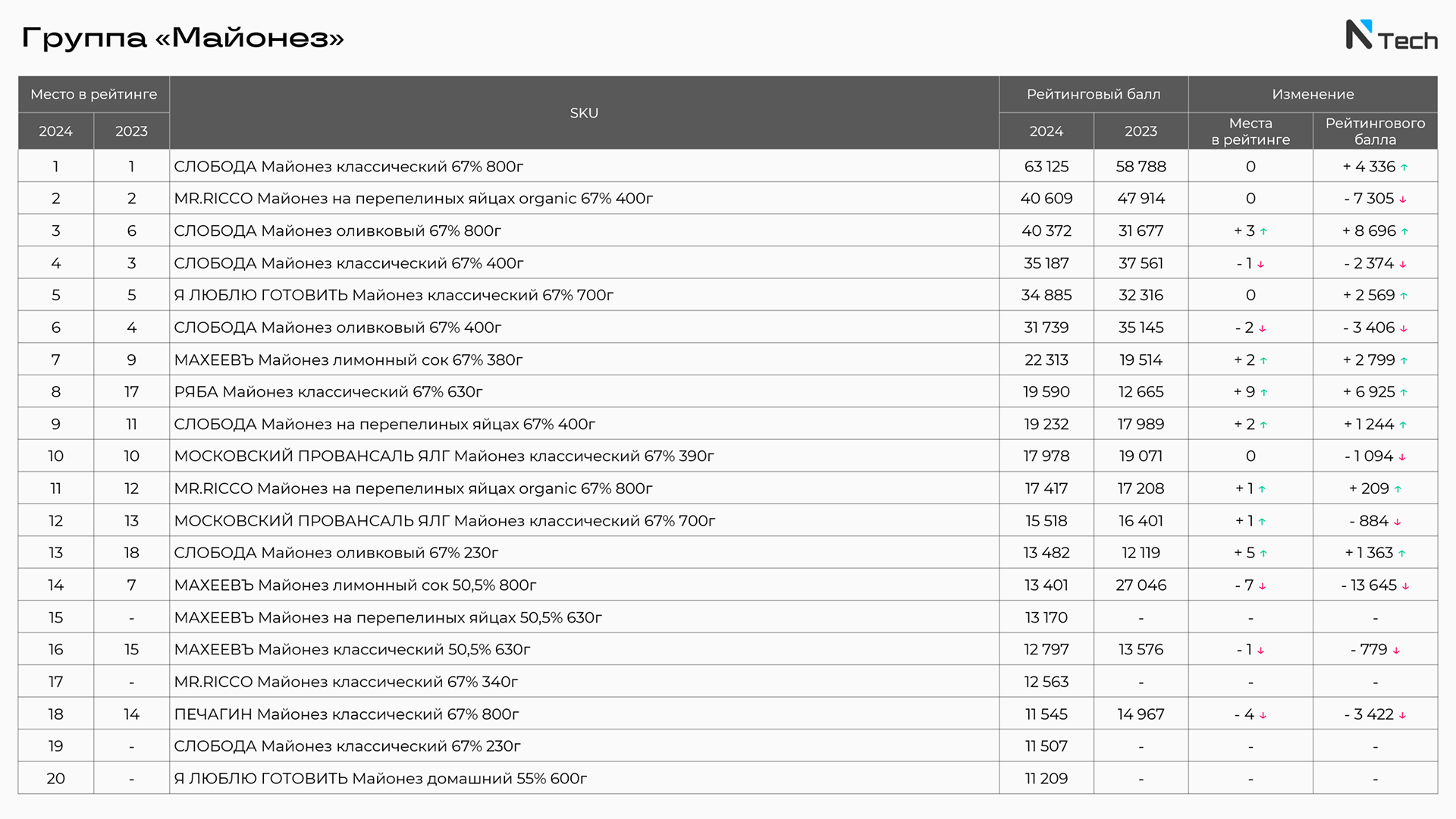Click the green up arrow beside + 4 336
This screenshot has width=1456, height=819.
click(x=1404, y=168)
